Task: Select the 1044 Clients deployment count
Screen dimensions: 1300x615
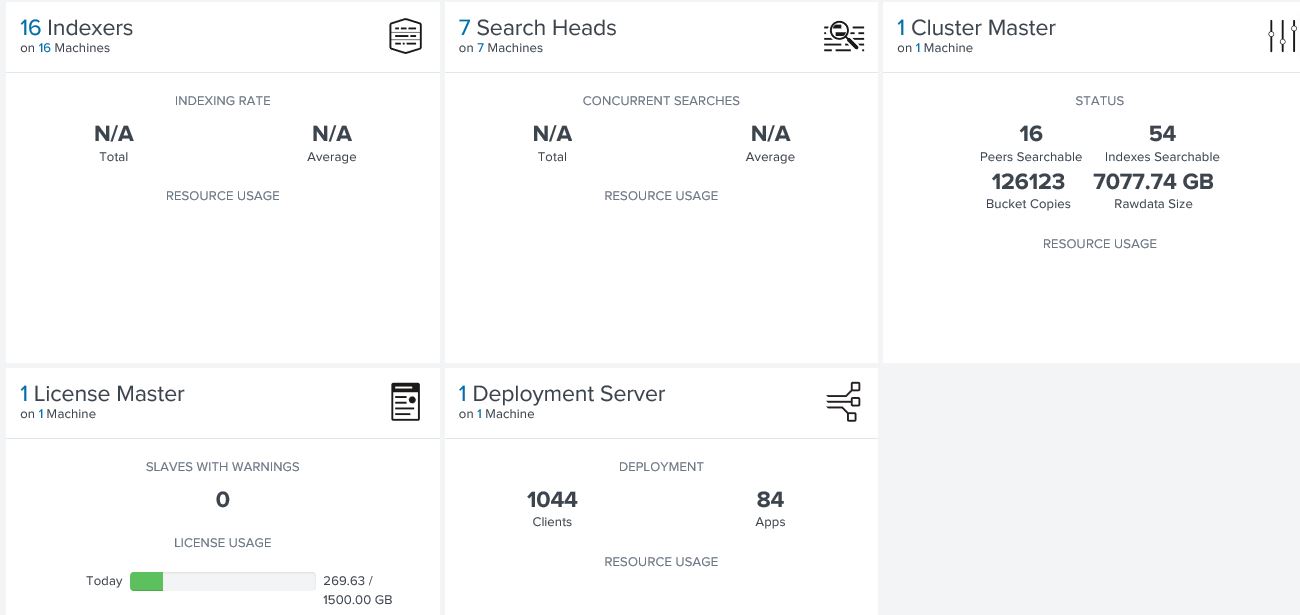Action: [552, 500]
